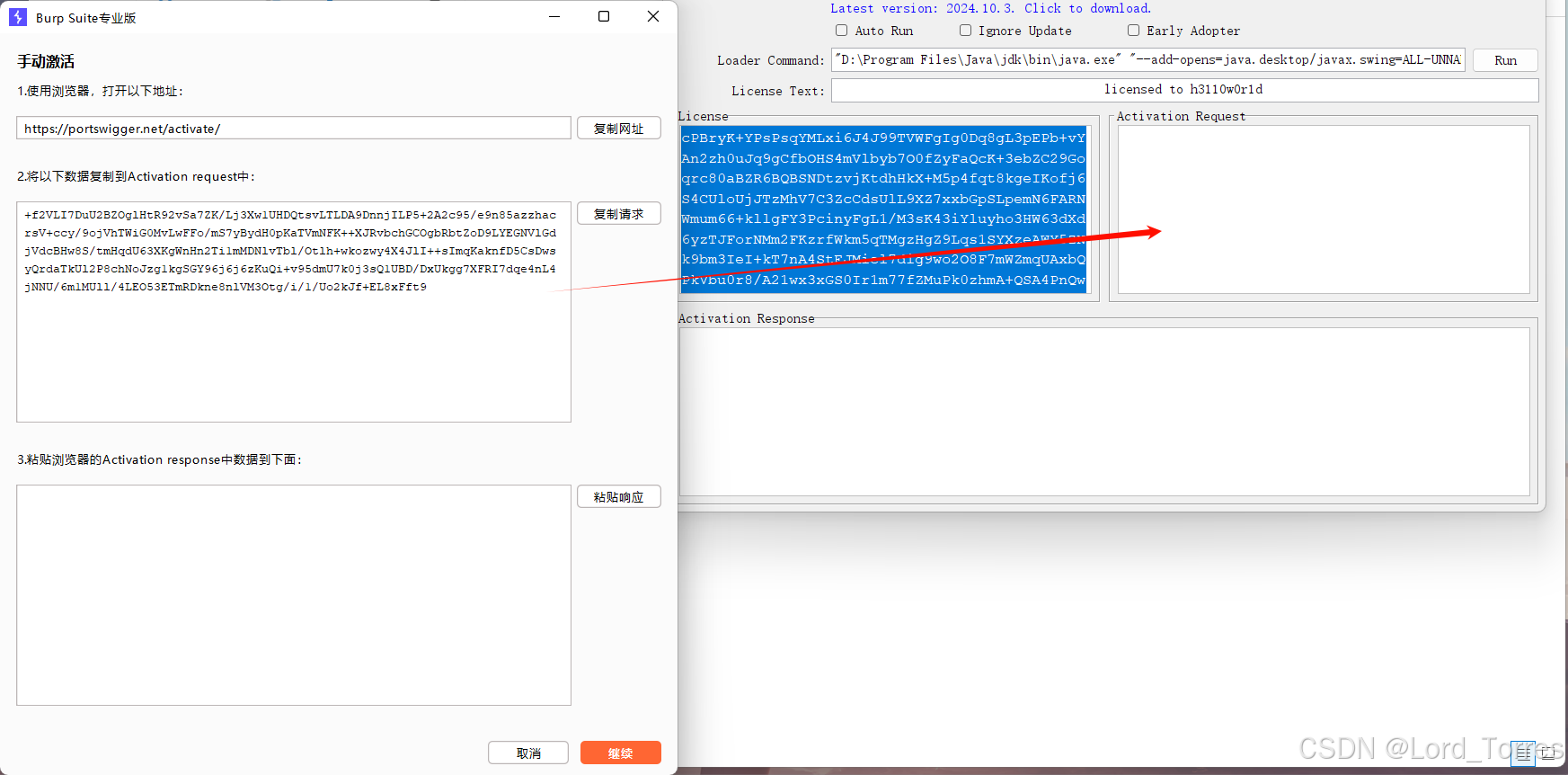Toggle the Ignore Update checkbox
The image size is (1568, 775).
tap(965, 31)
